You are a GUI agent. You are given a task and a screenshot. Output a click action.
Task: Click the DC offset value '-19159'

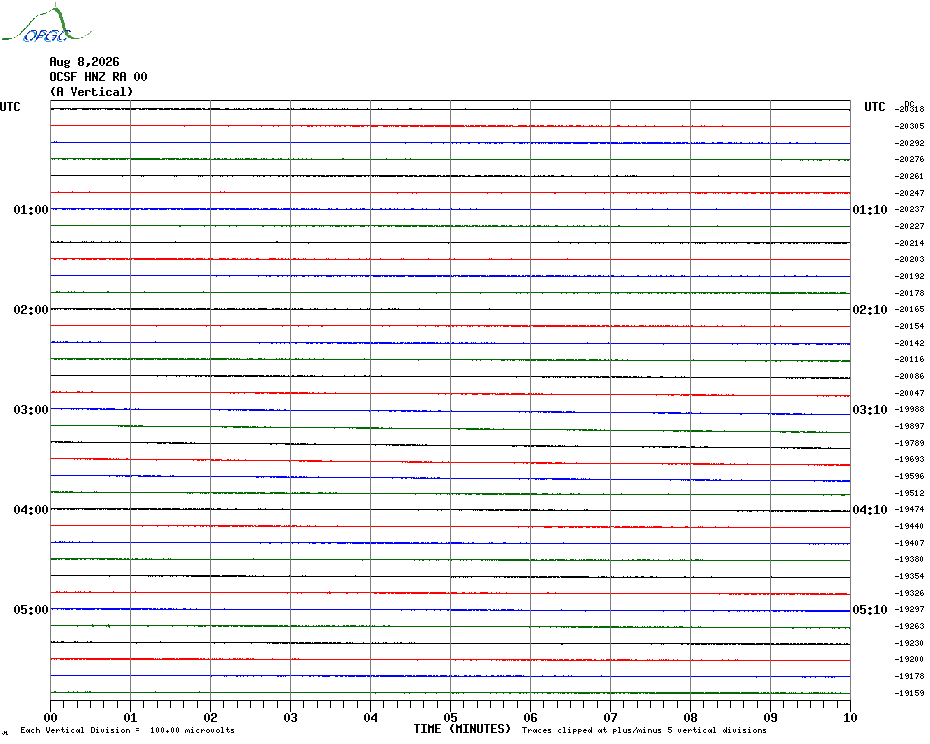[909, 693]
